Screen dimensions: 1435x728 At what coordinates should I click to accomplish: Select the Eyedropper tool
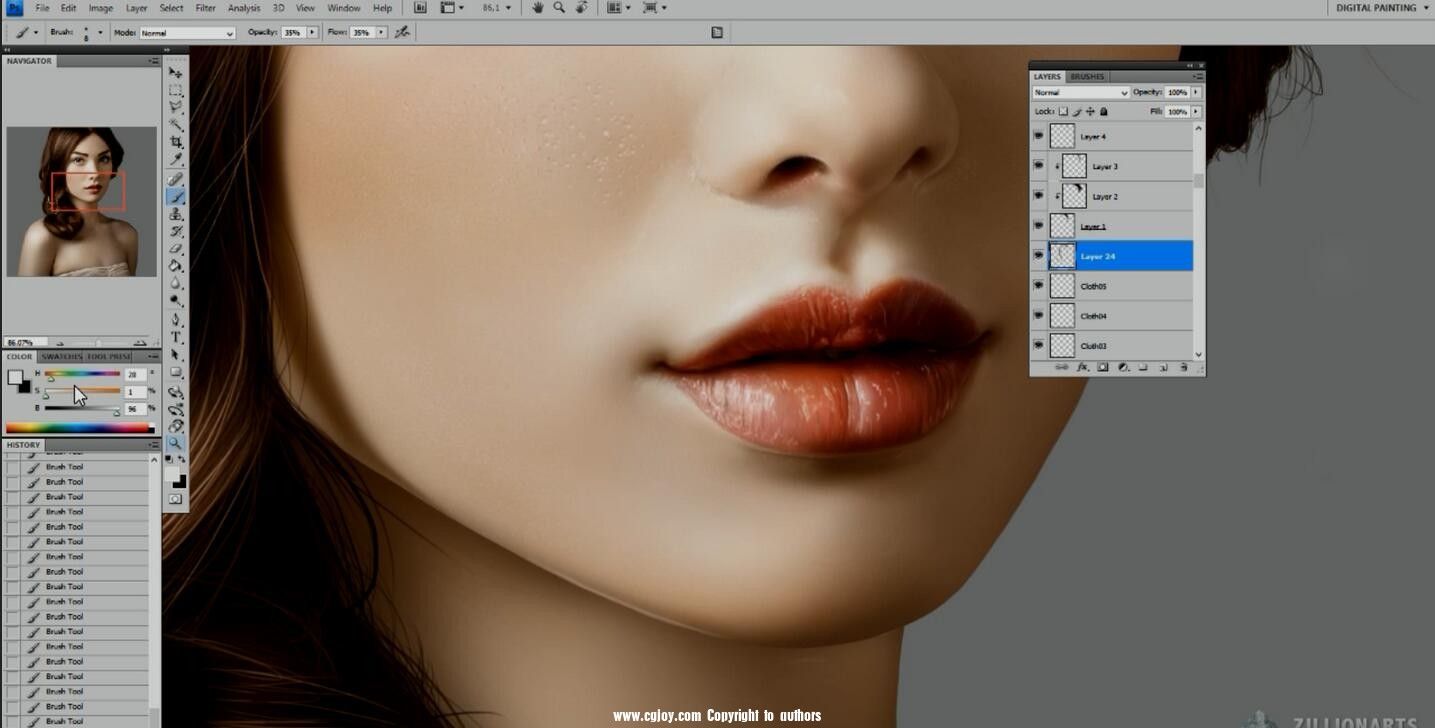pyautogui.click(x=176, y=160)
